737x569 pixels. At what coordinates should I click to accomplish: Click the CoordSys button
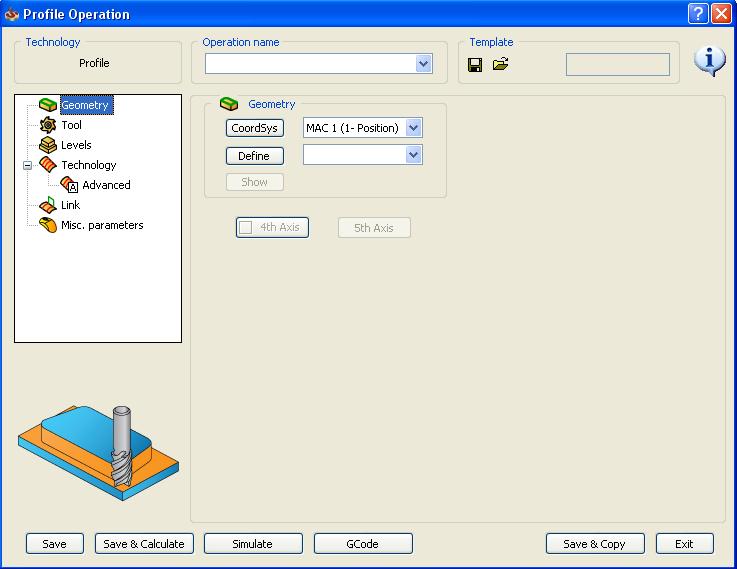click(255, 128)
